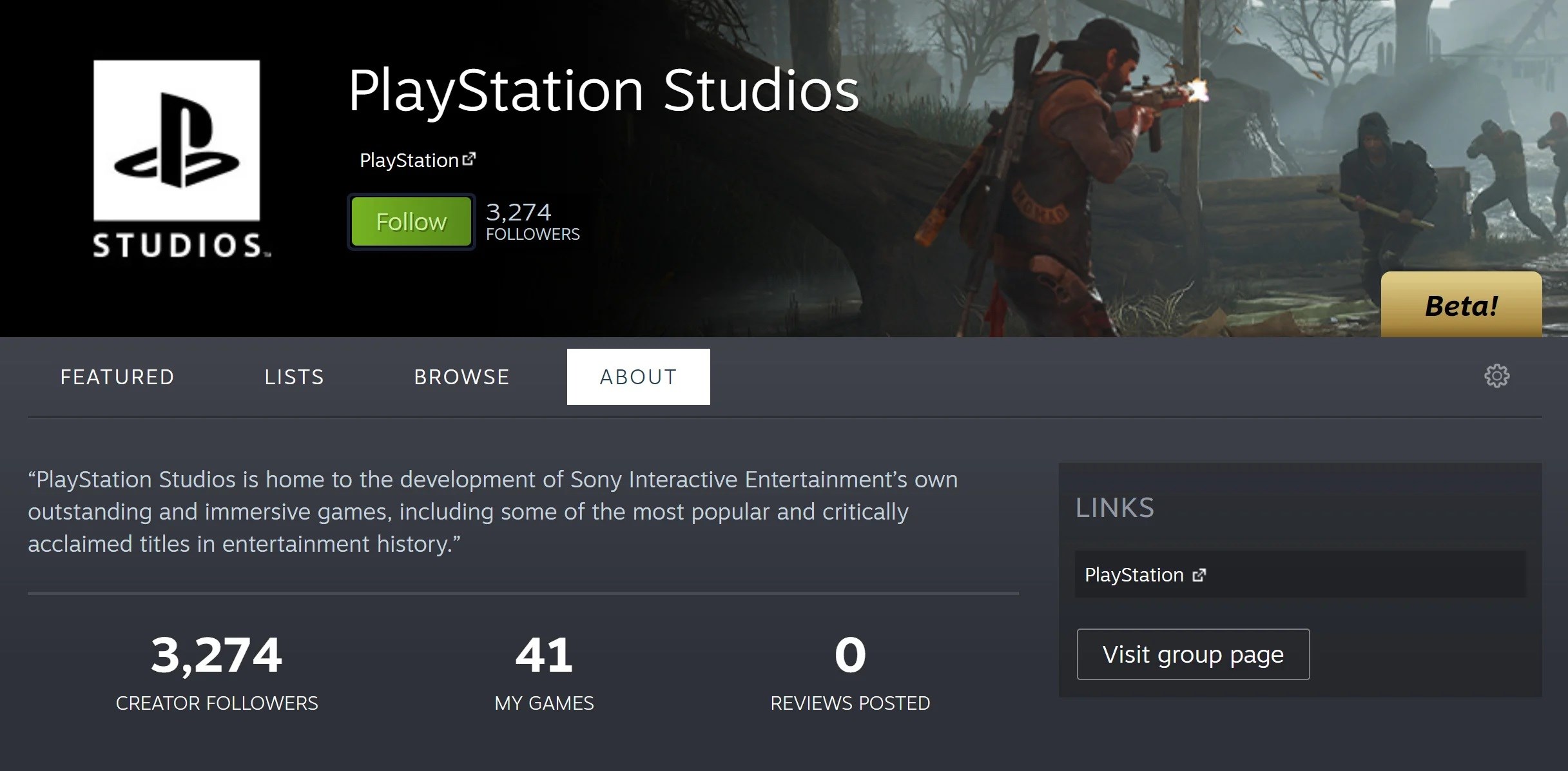Click the about description quote text
Image resolution: width=1568 pixels, height=771 pixels.
point(493,512)
